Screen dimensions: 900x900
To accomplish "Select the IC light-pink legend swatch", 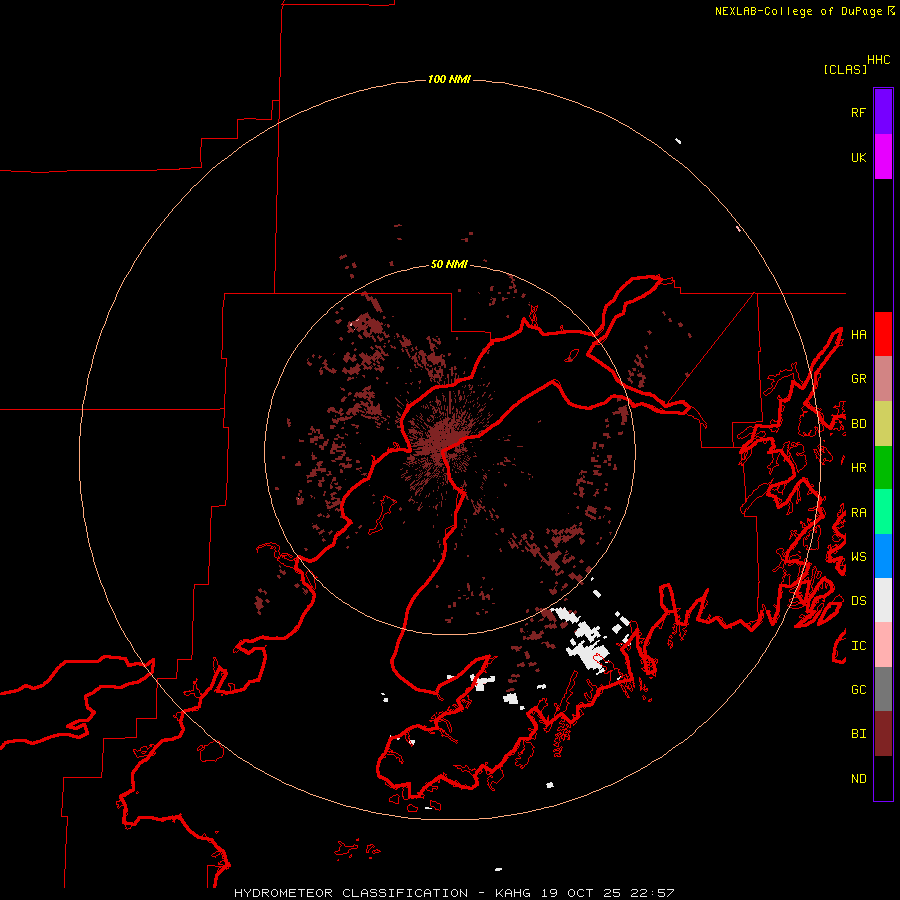I will pos(883,645).
